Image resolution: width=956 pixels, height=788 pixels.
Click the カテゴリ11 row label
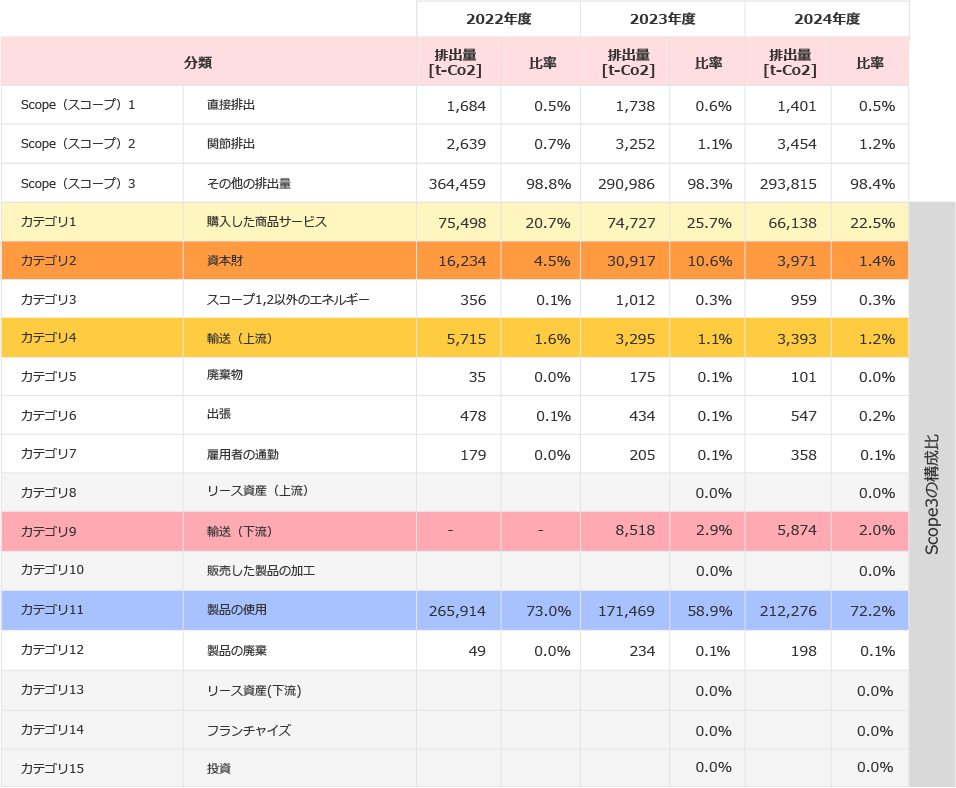pos(52,609)
